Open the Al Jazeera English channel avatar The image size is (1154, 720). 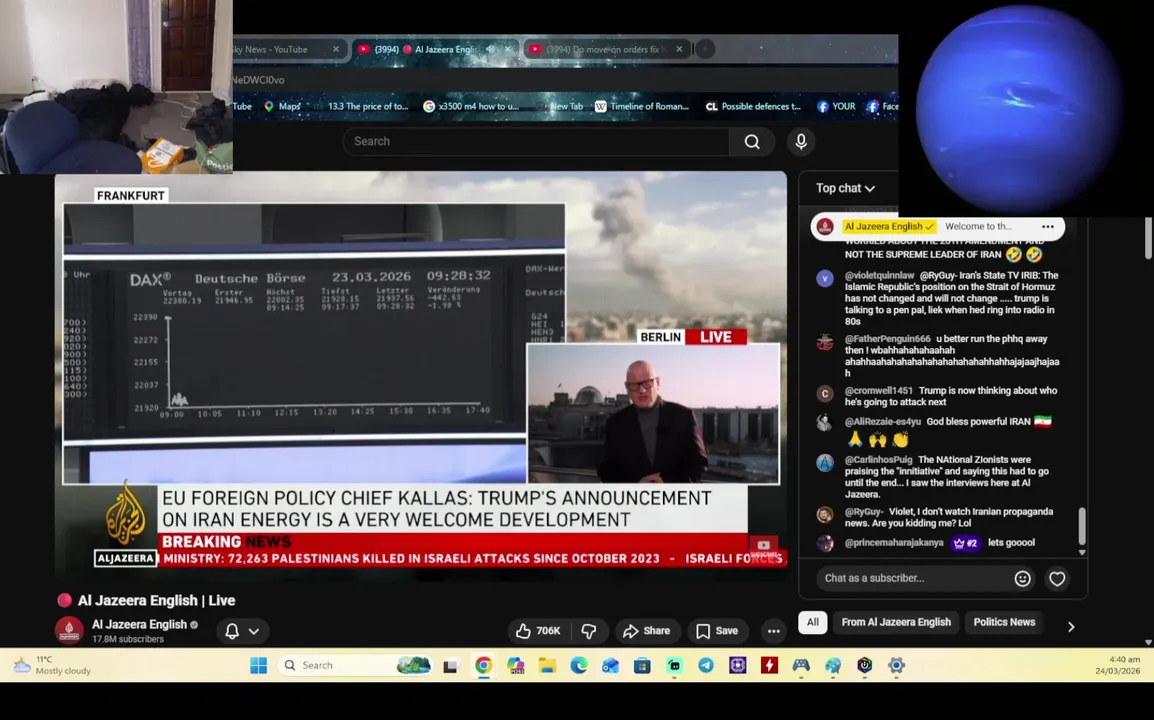[69, 630]
